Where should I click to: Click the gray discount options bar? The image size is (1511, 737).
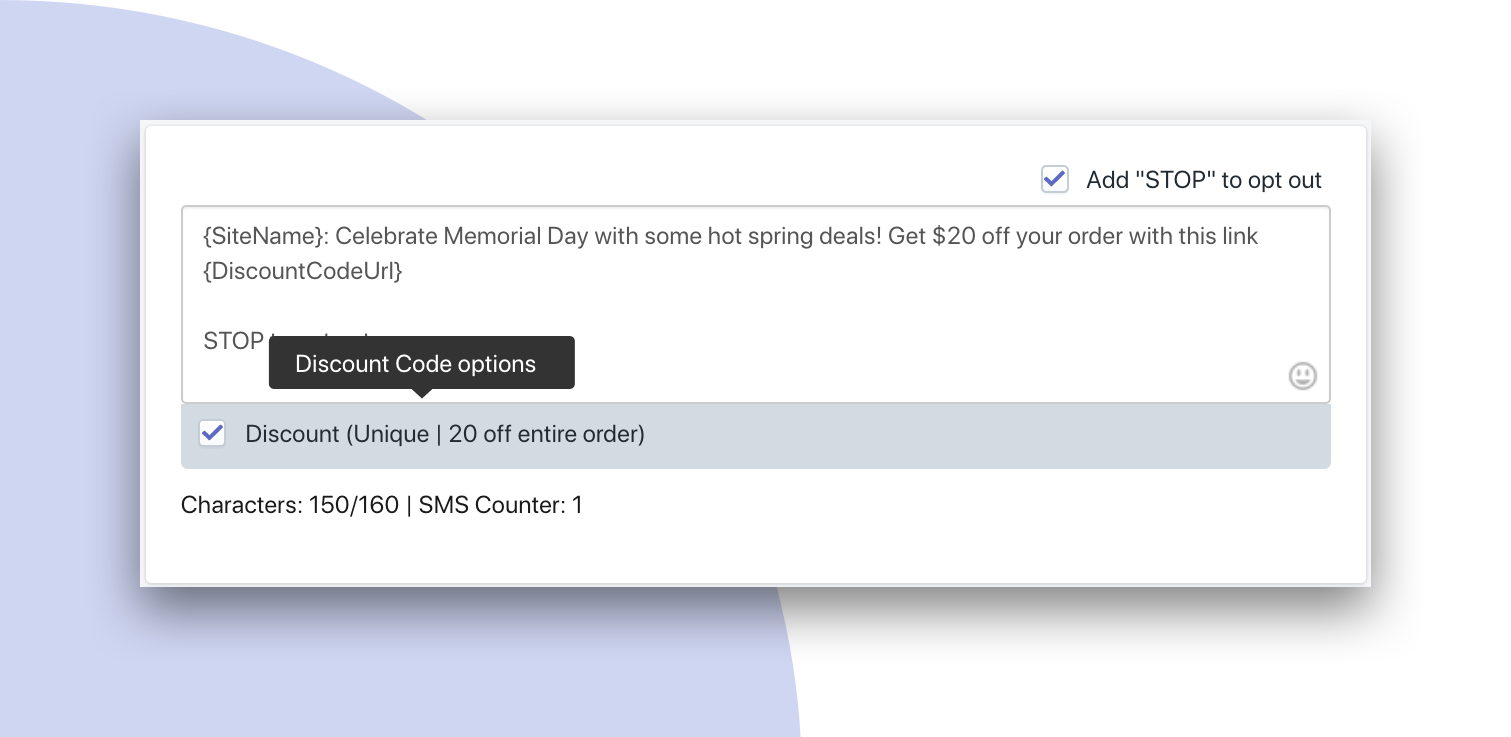tap(755, 435)
